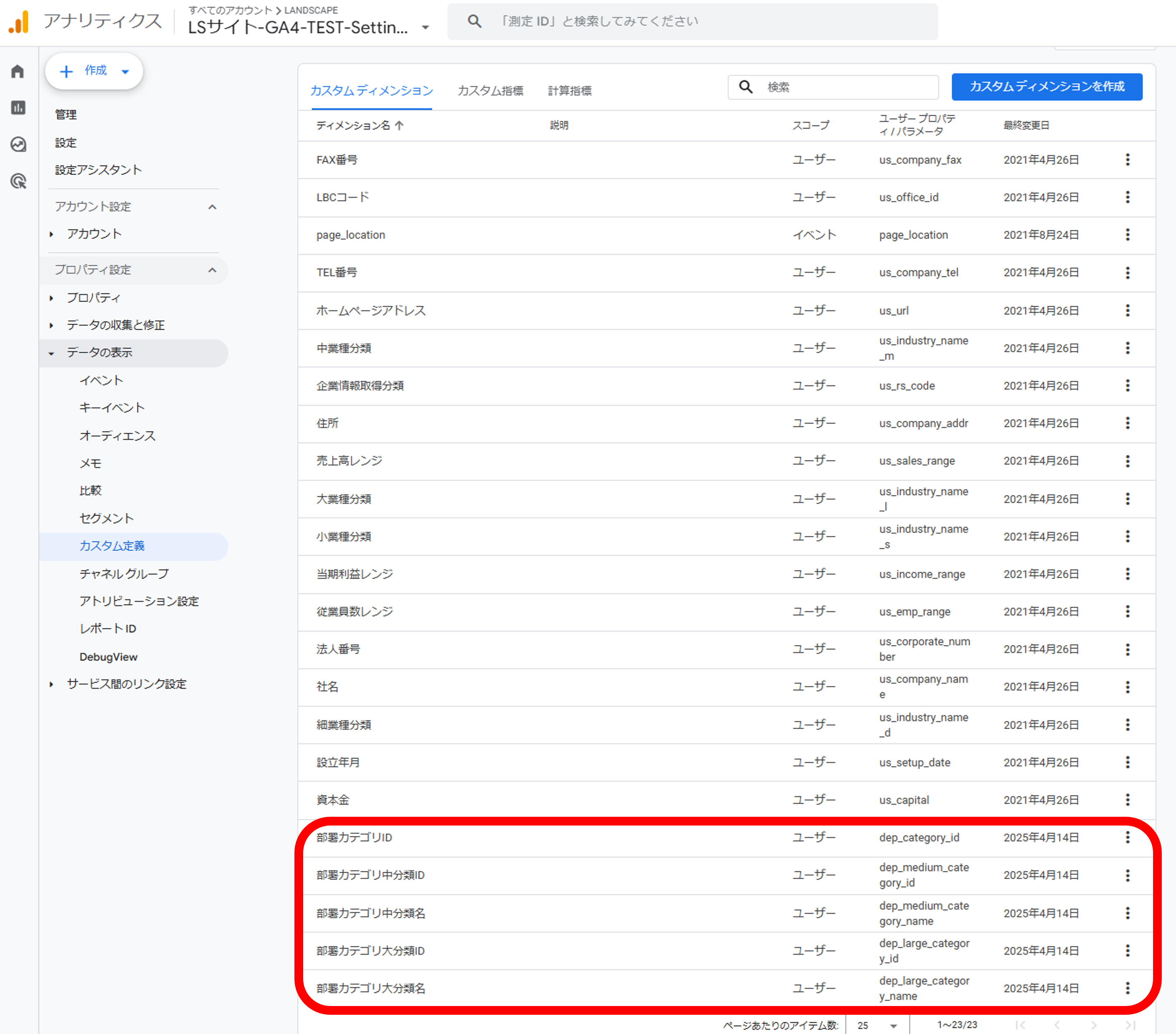1176x1034 pixels.
Task: Open more options for TEL番号 row
Action: tap(1128, 272)
